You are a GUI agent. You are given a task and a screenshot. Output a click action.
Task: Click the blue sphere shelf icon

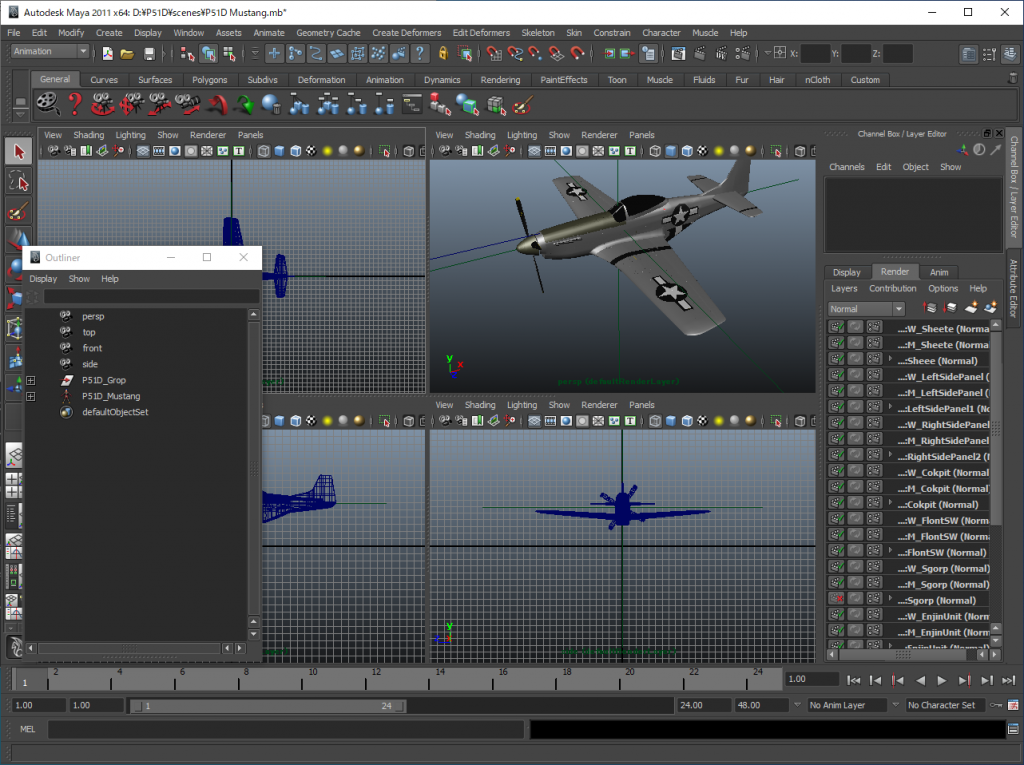pyautogui.click(x=270, y=104)
